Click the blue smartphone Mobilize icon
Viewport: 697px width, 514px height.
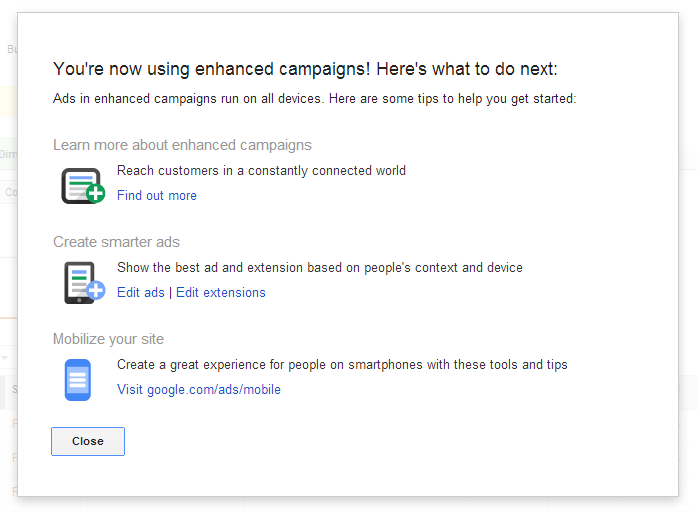(x=78, y=380)
